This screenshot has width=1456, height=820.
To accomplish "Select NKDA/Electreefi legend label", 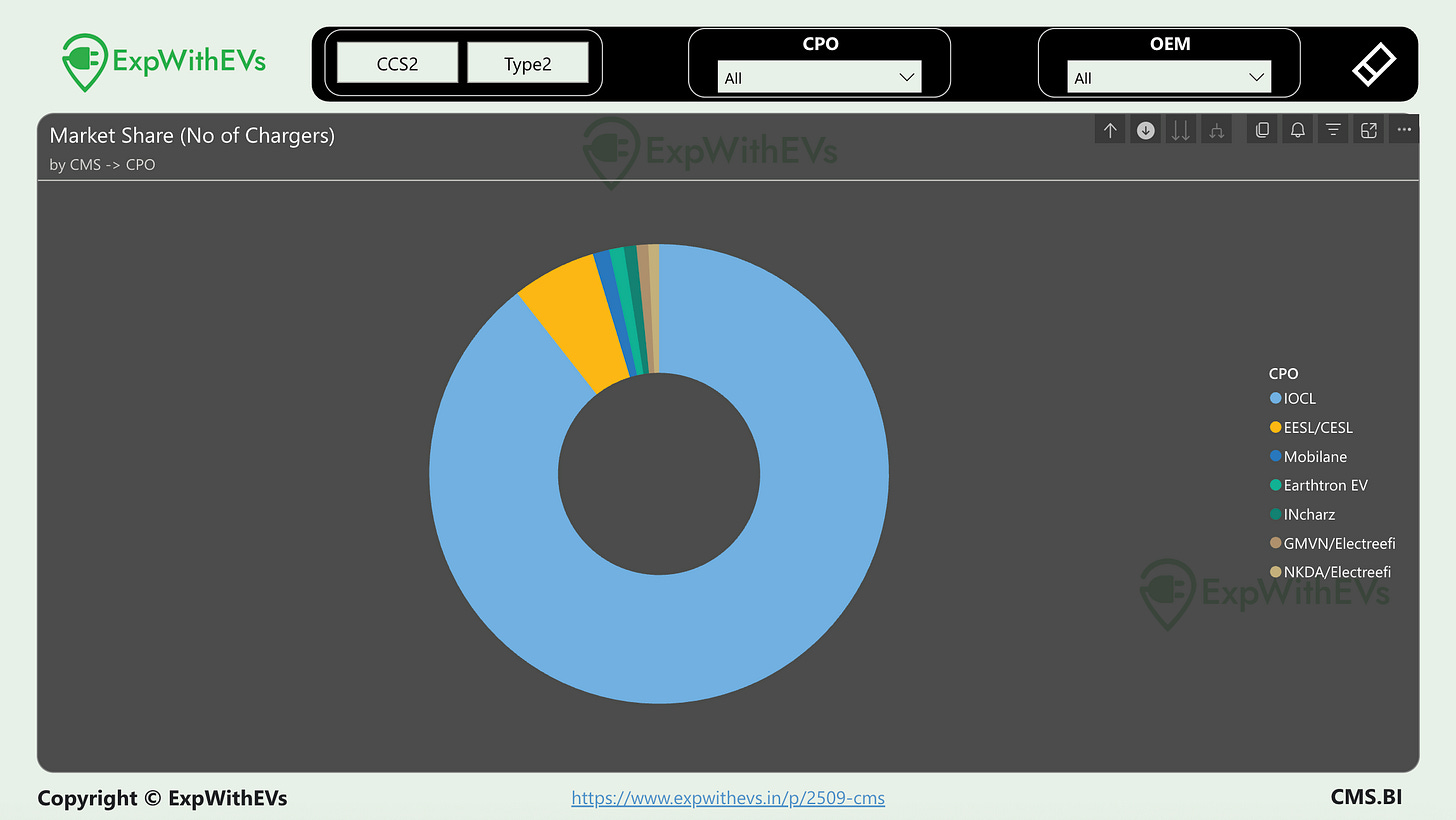I will (x=1337, y=572).
